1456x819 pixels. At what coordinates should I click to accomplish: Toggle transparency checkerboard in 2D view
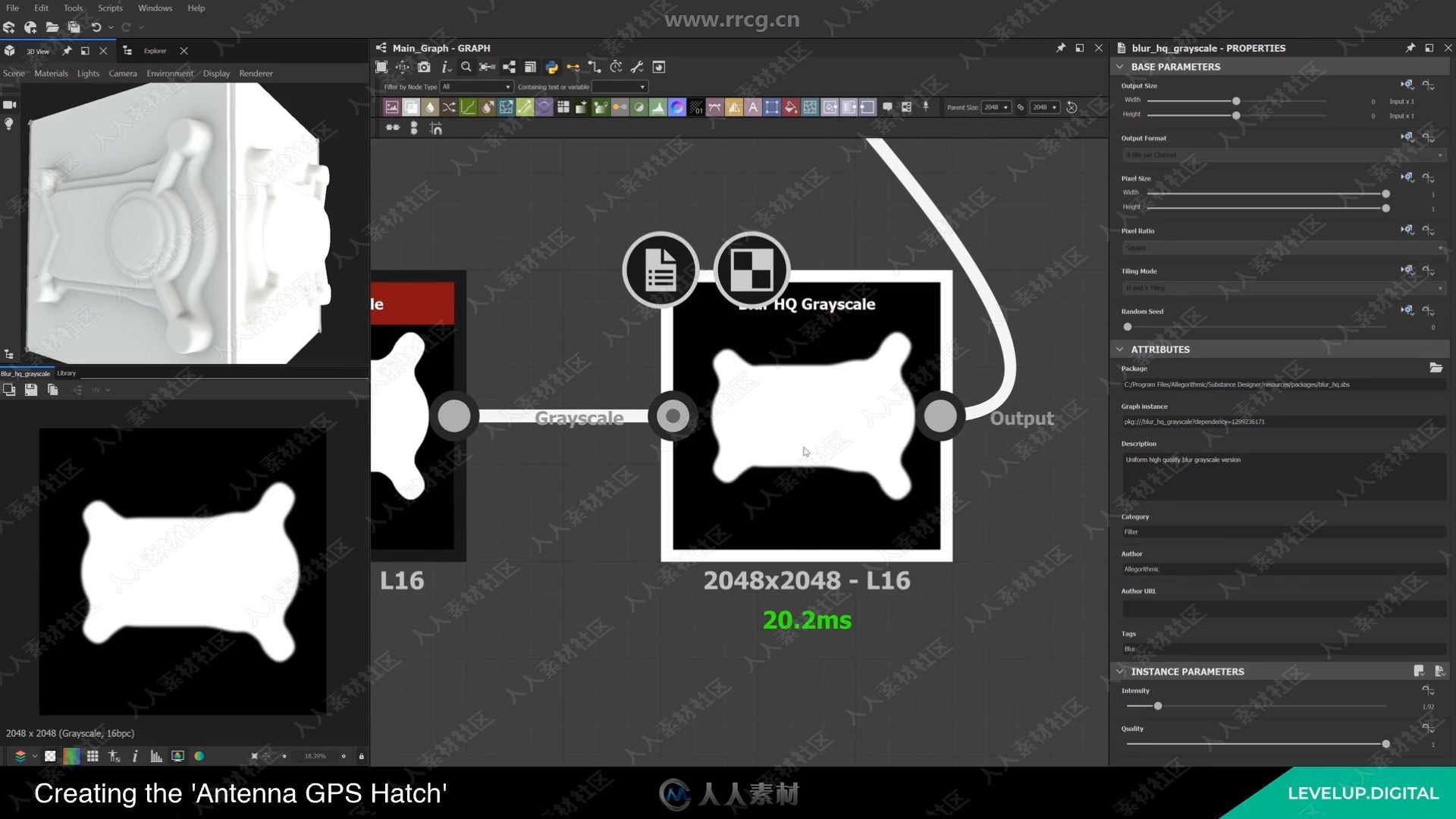click(x=50, y=756)
